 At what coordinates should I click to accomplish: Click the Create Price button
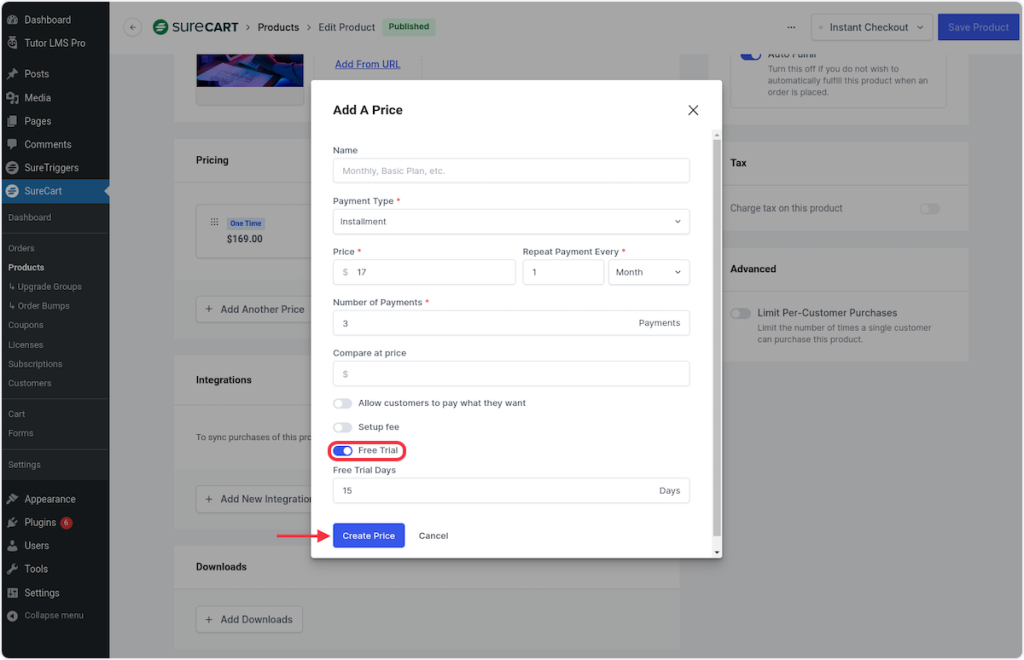coord(368,536)
